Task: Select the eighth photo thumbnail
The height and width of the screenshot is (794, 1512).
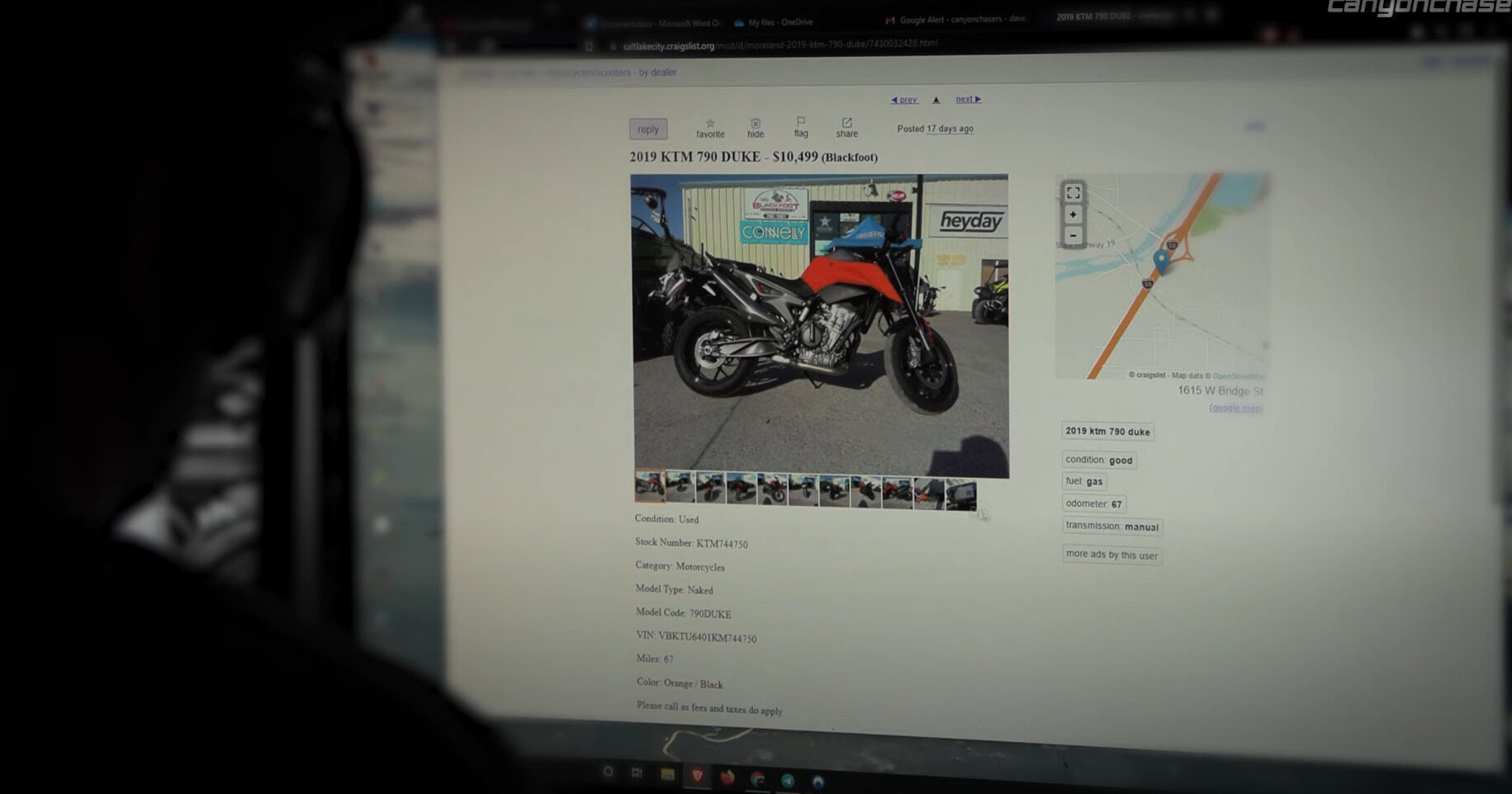Action: (865, 492)
